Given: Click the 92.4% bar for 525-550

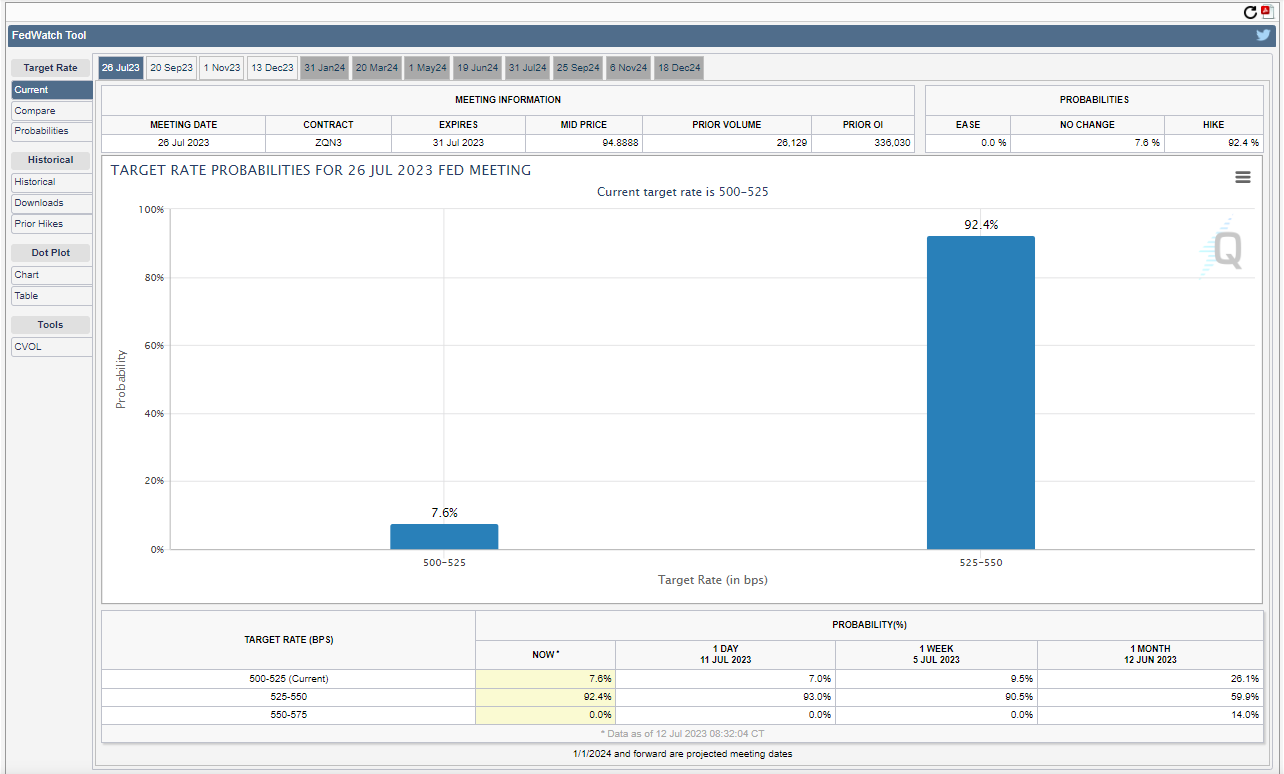Looking at the screenshot, I should 980,392.
